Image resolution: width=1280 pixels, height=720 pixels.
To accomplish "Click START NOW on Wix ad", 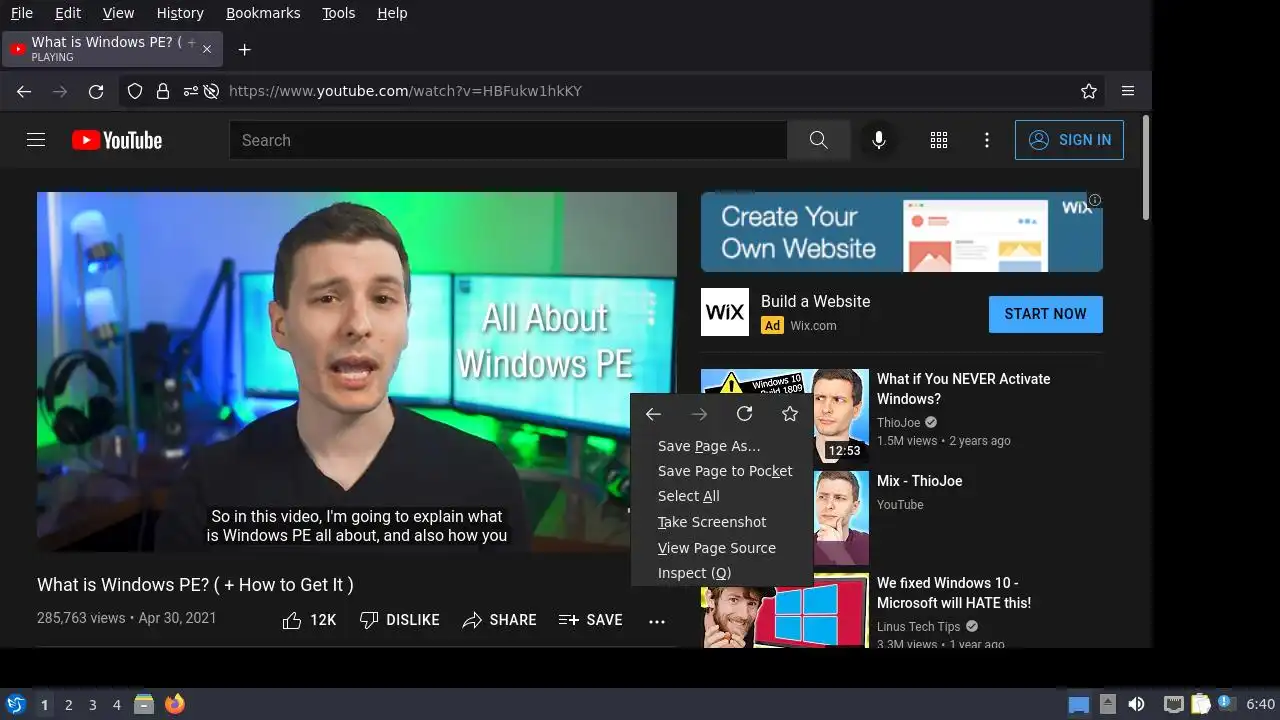I will [x=1045, y=314].
